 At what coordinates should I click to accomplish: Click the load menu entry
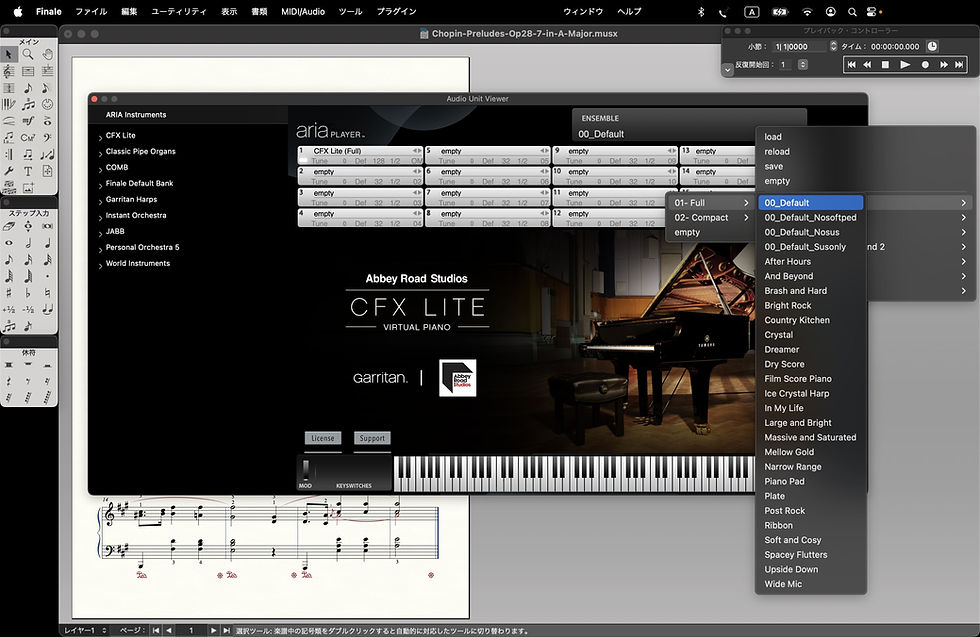coord(773,137)
